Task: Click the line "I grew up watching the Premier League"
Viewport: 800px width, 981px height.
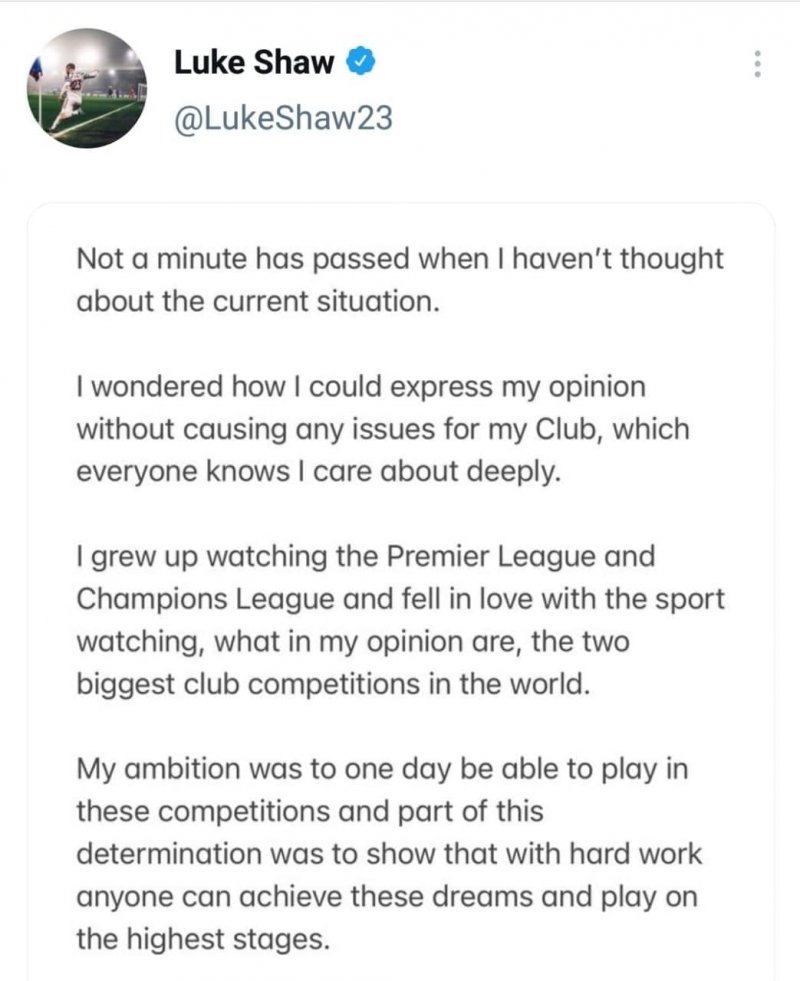Action: tap(366, 556)
